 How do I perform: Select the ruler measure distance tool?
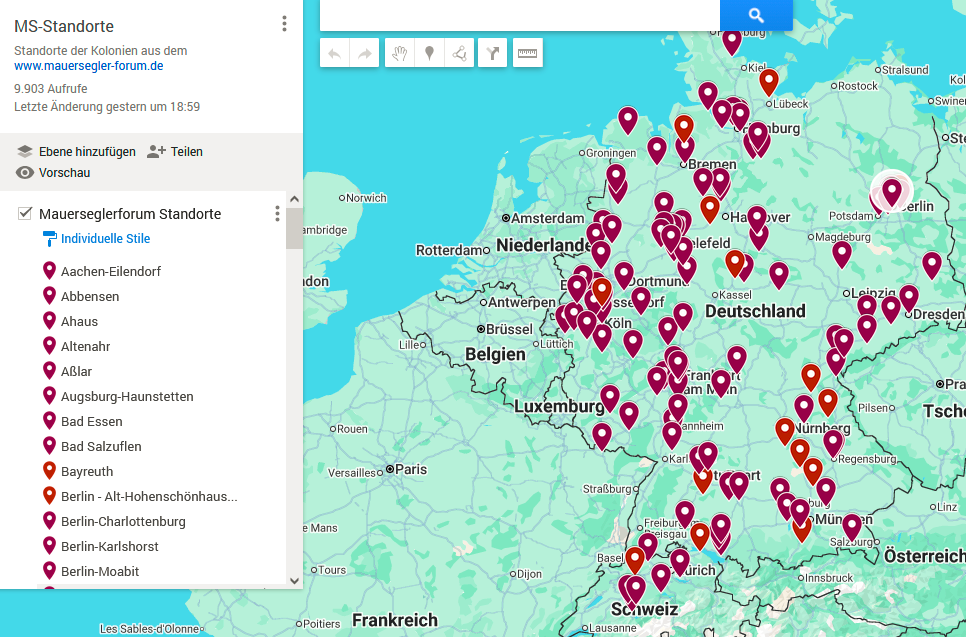coord(527,53)
